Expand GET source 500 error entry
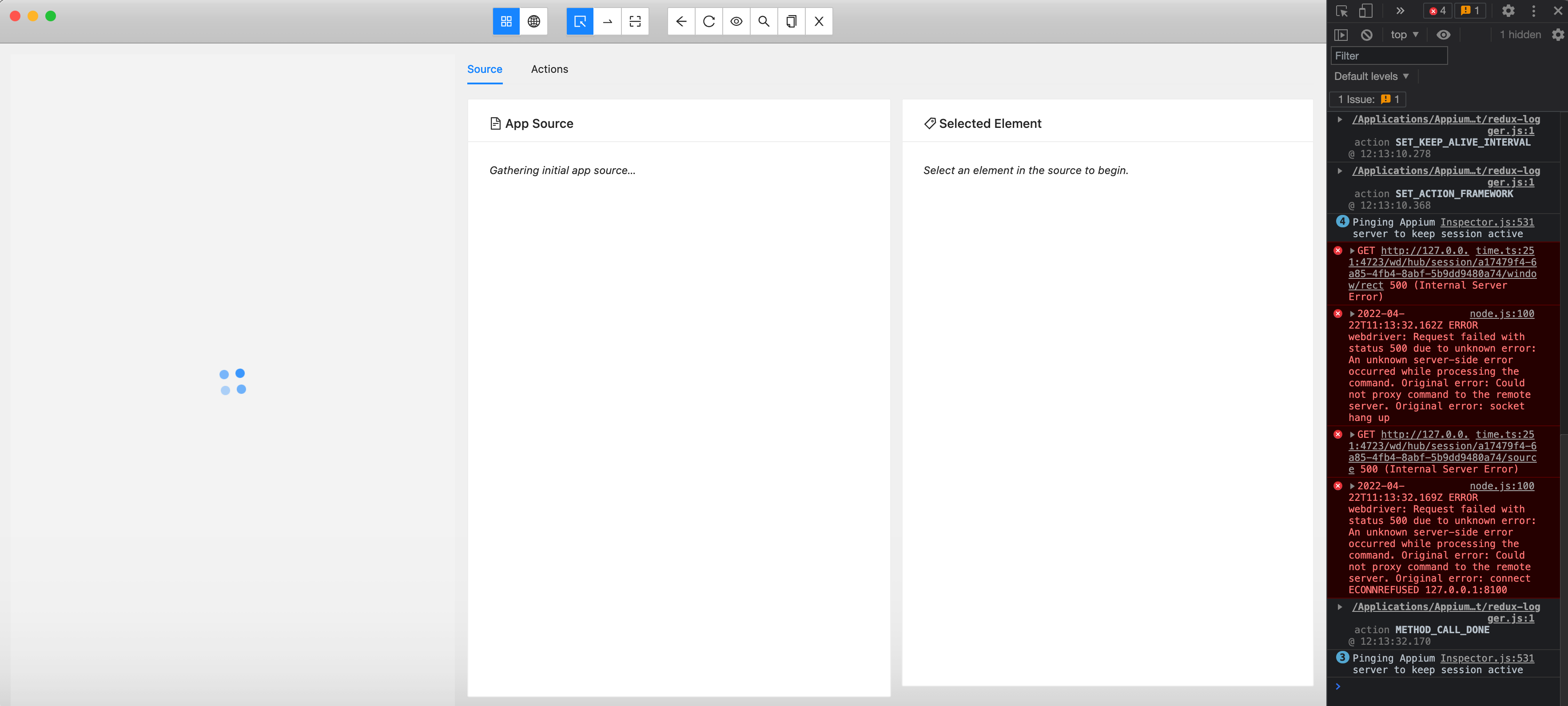 point(1353,435)
